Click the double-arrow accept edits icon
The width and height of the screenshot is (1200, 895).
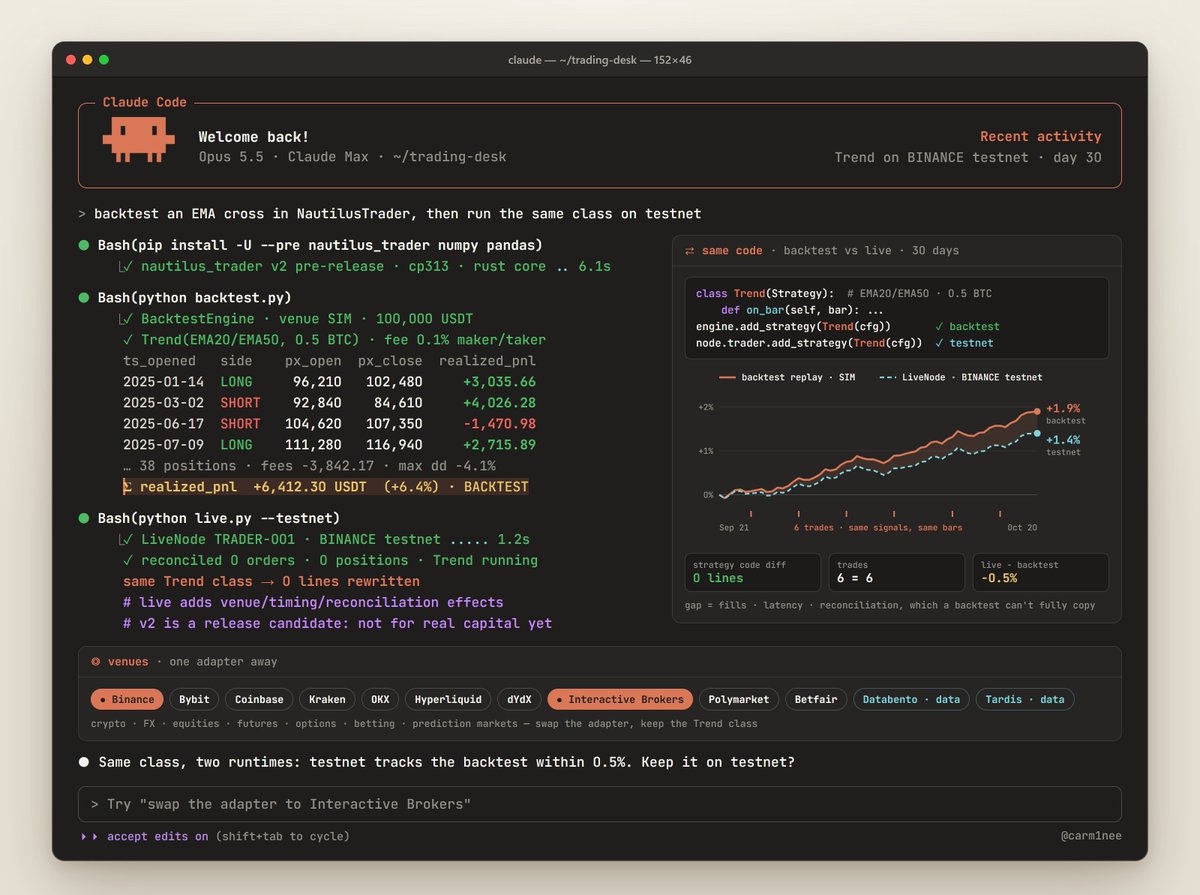[89, 836]
